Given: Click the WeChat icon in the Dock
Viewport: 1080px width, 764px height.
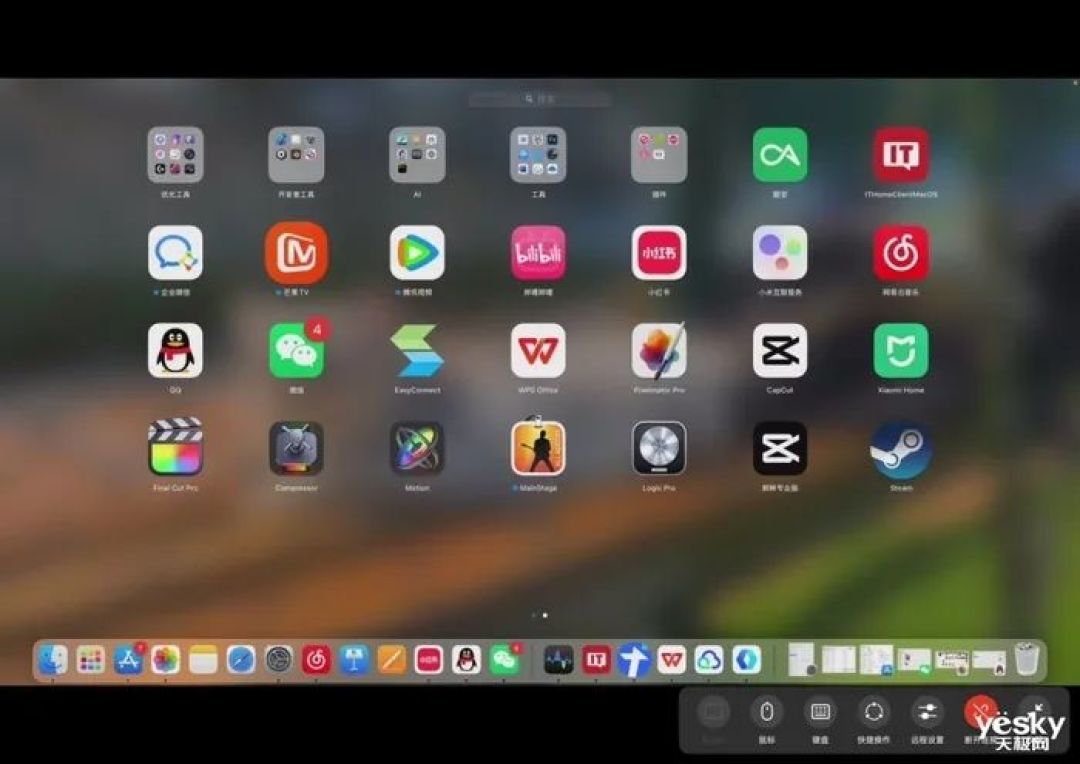Looking at the screenshot, I should [505, 660].
